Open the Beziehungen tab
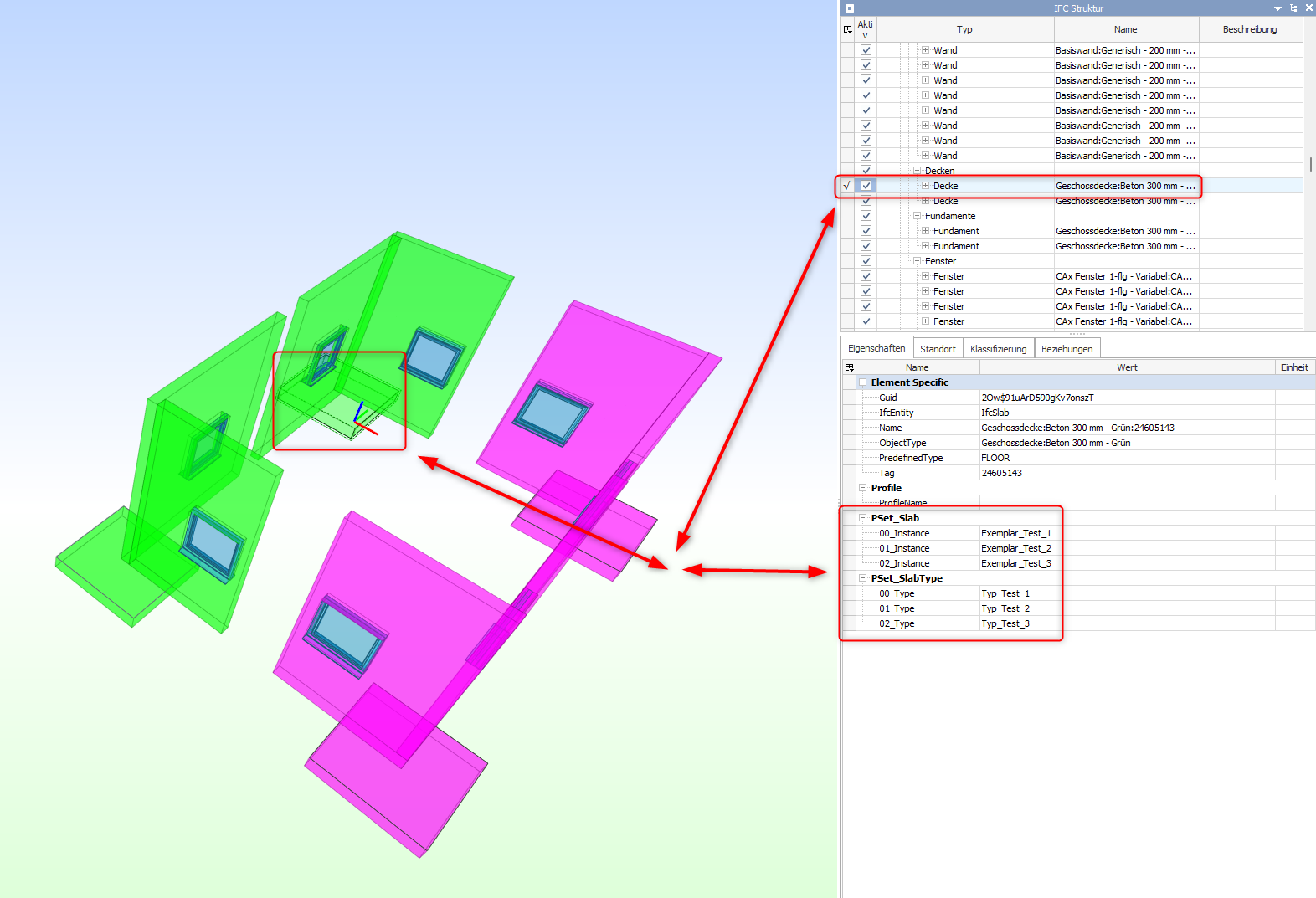 1067,349
